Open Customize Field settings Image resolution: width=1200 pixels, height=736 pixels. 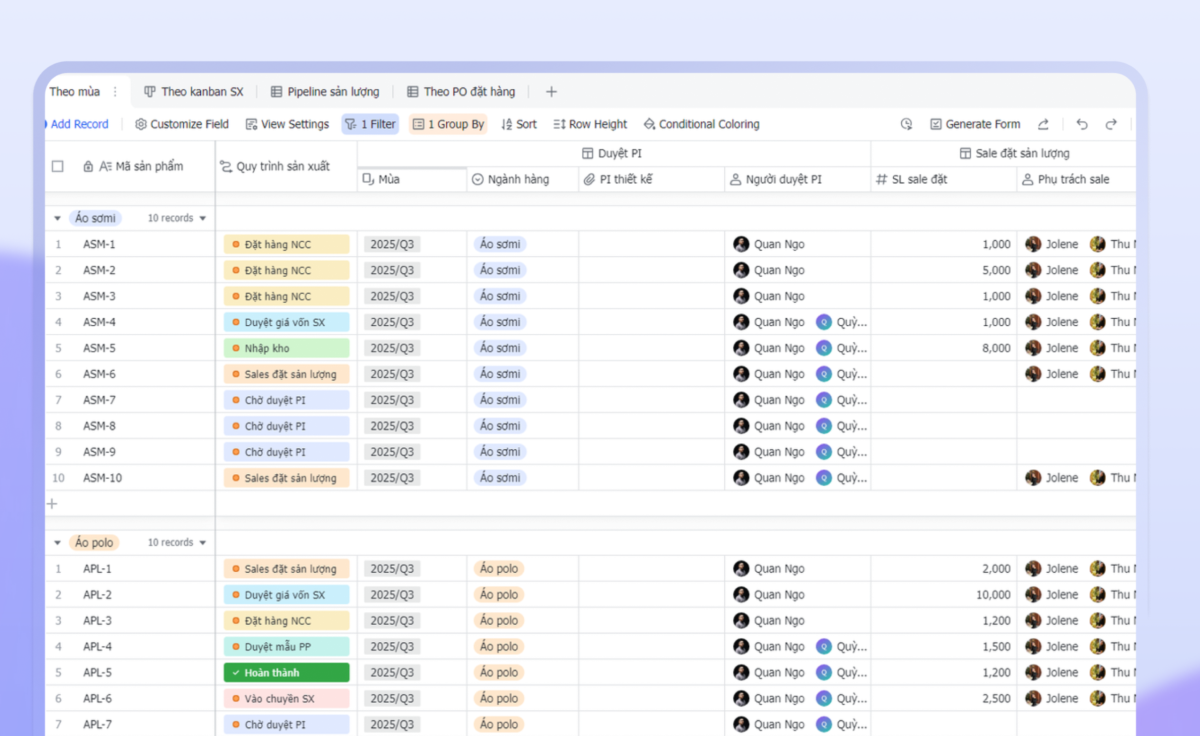[x=182, y=124]
